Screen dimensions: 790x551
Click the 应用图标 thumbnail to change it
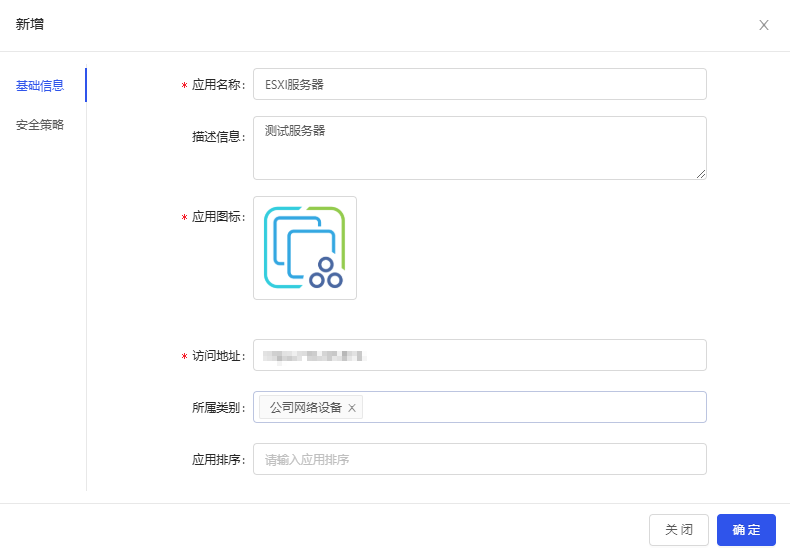305,248
